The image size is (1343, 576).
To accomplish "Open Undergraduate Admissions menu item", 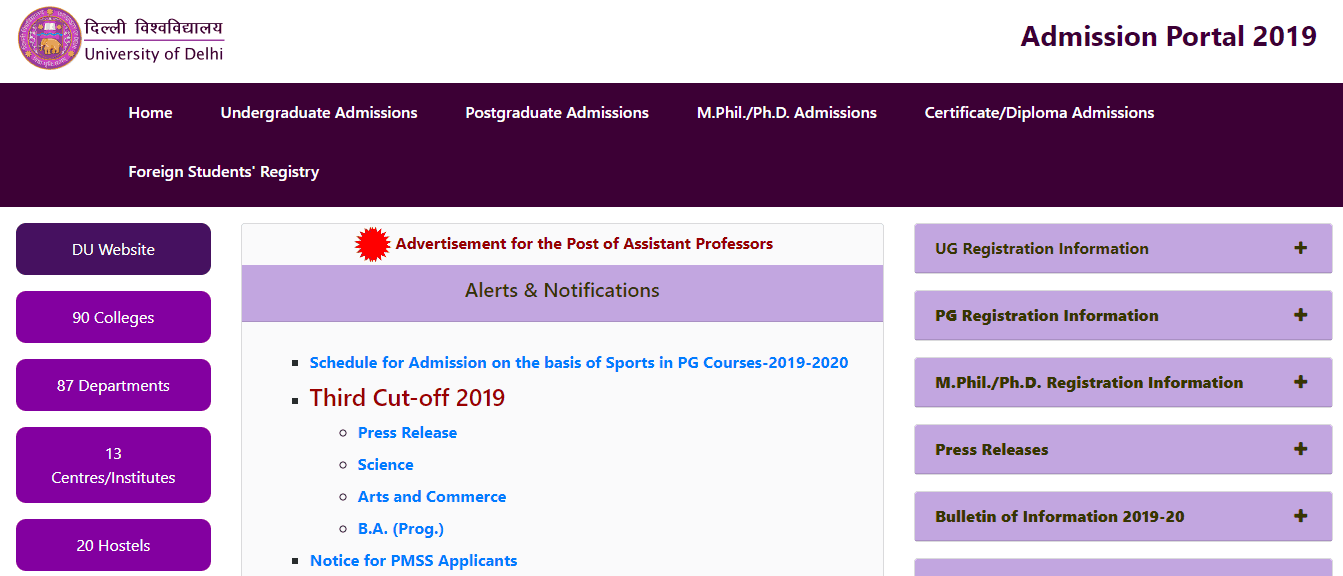I will (319, 113).
